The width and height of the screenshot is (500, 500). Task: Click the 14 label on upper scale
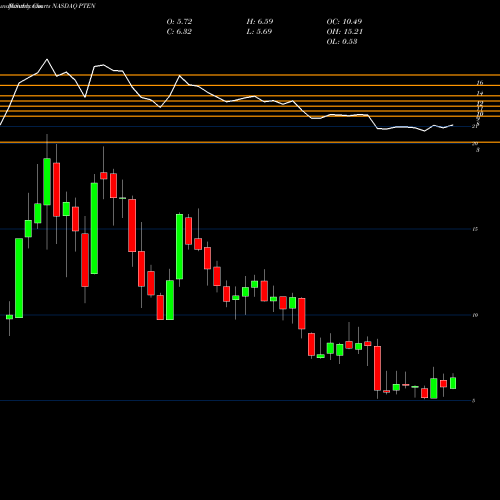(x=480, y=93)
